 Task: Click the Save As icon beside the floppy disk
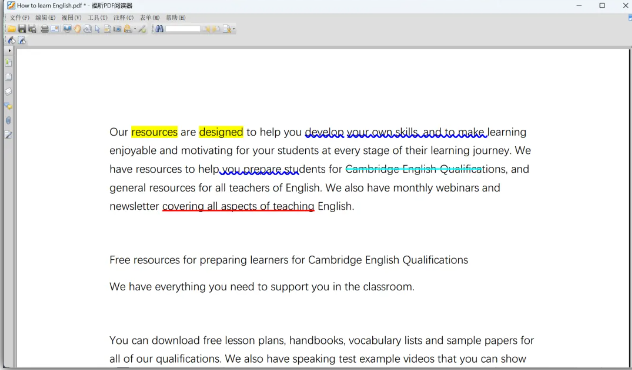[32, 29]
